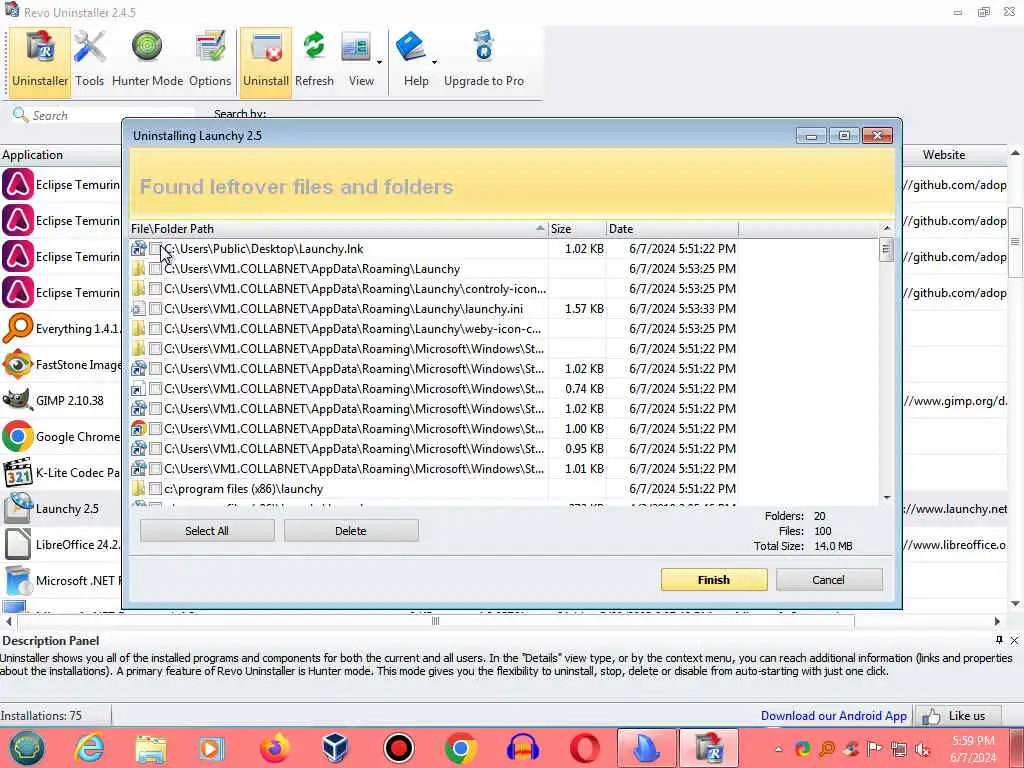The image size is (1024, 768).
Task: Show hidden system tray icons arrow
Action: [x=778, y=749]
